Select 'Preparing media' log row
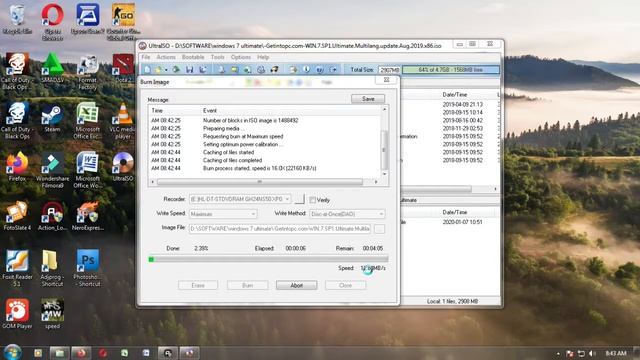The width and height of the screenshot is (640, 360). point(264,129)
